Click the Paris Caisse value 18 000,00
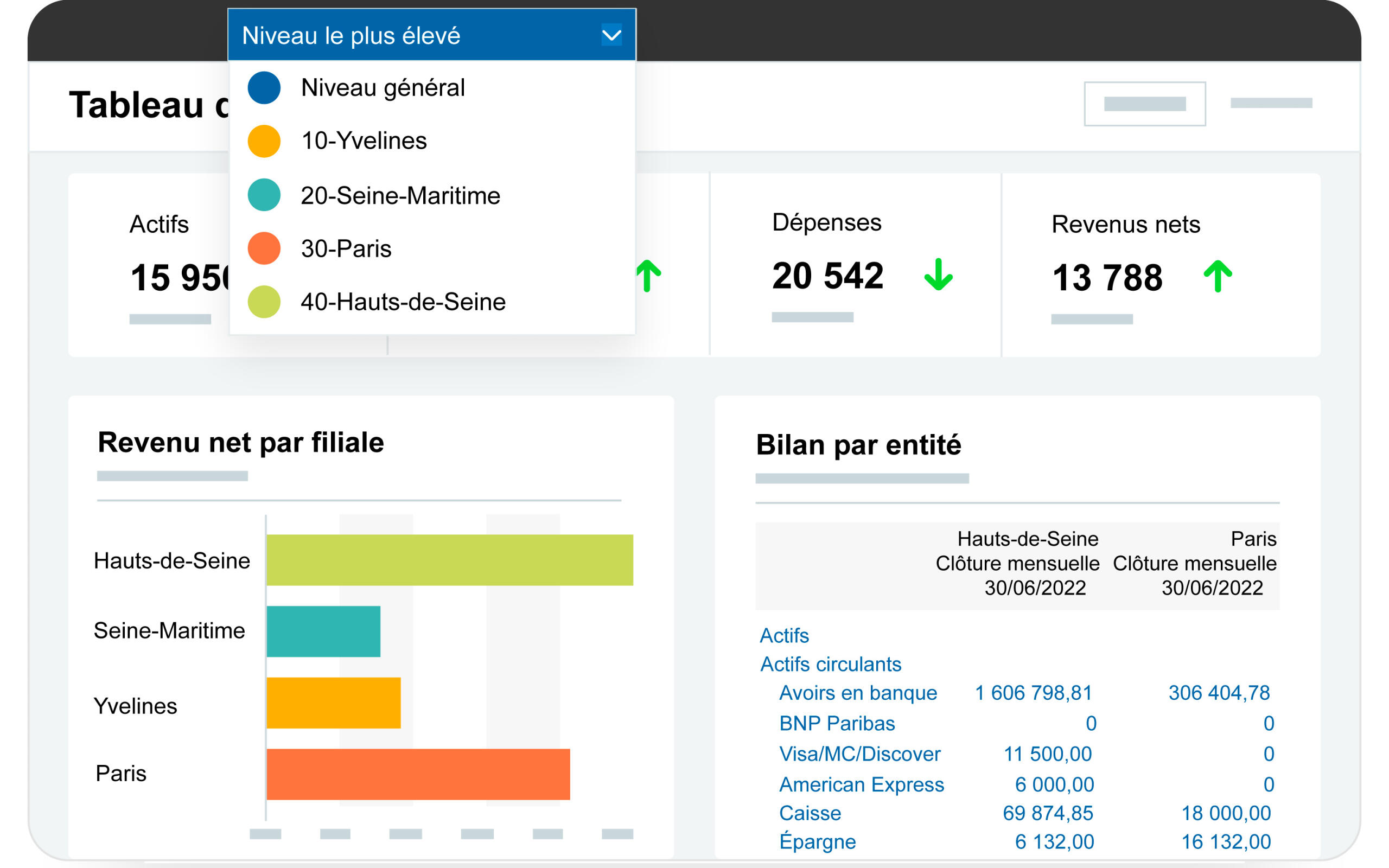 (x=1226, y=813)
